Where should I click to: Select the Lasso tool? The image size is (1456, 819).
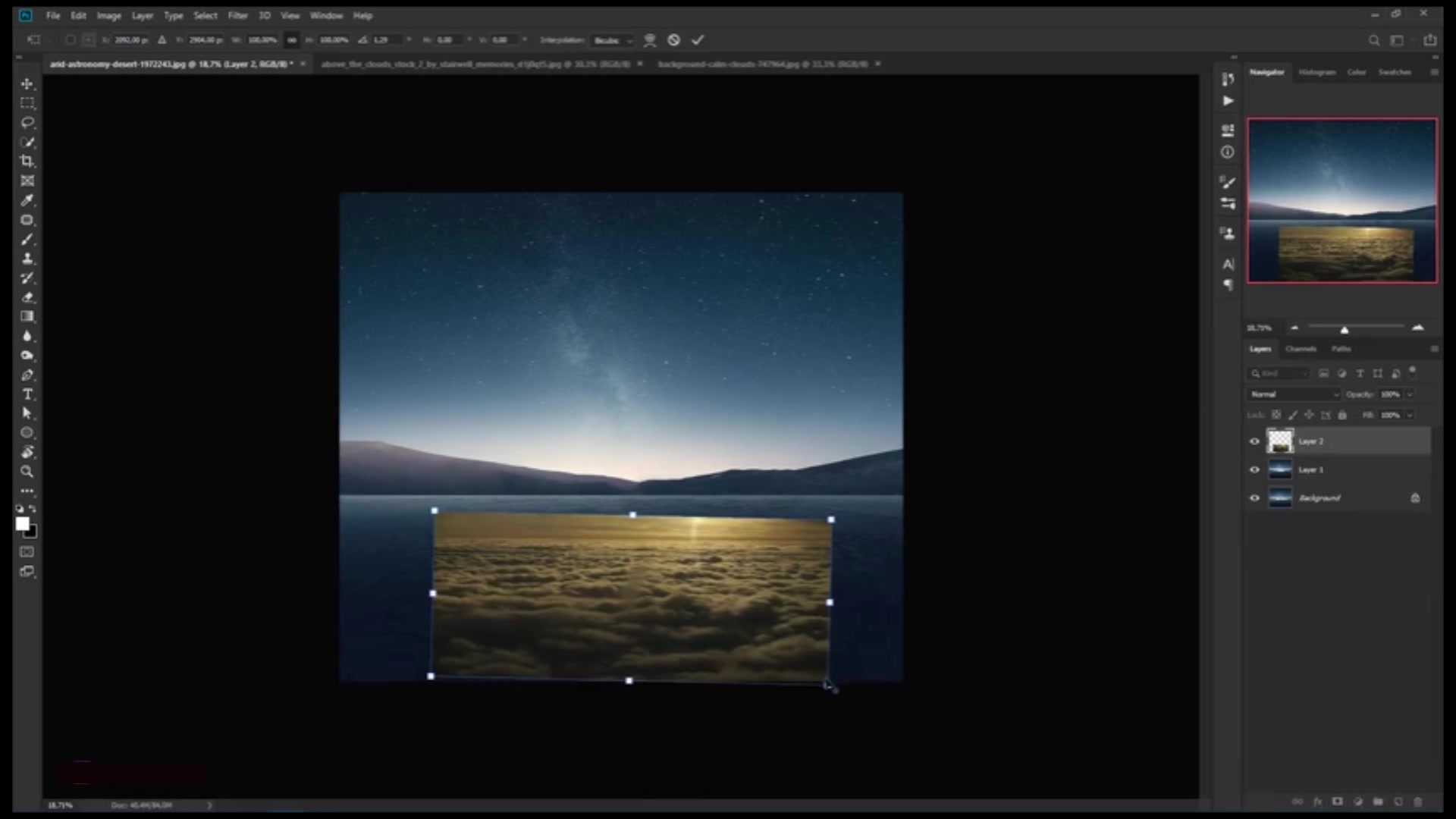pos(27,122)
